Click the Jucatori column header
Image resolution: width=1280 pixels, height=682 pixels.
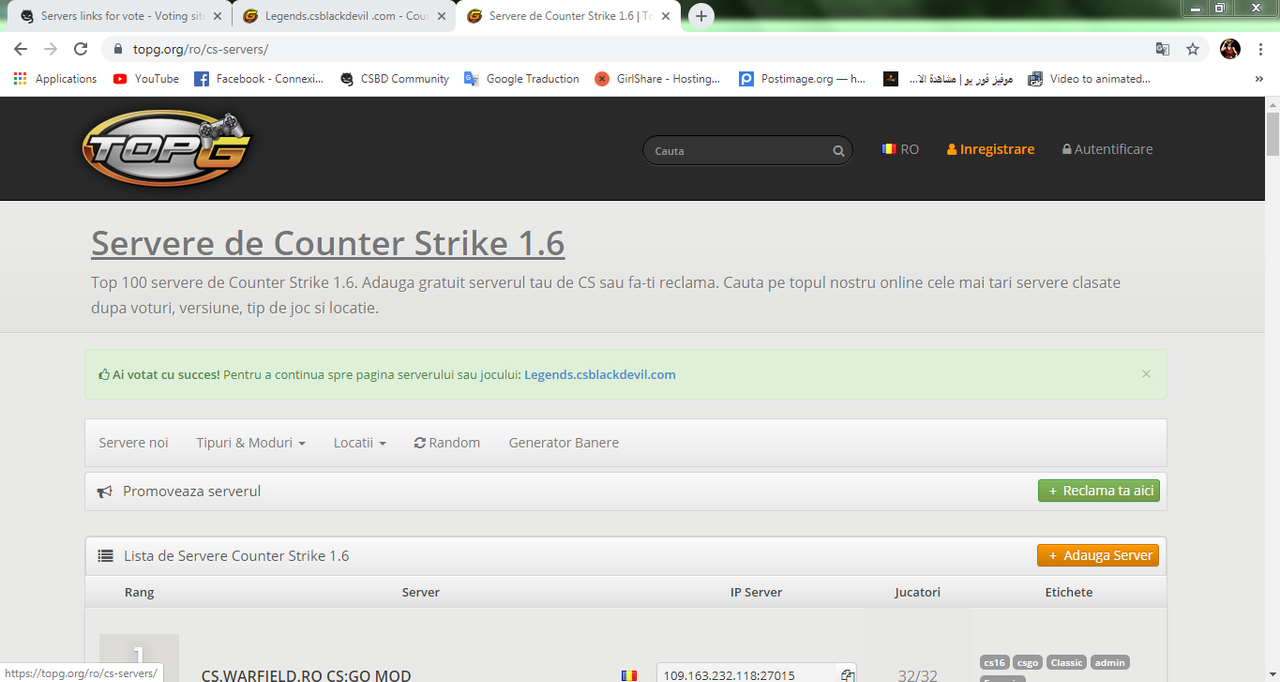(917, 592)
